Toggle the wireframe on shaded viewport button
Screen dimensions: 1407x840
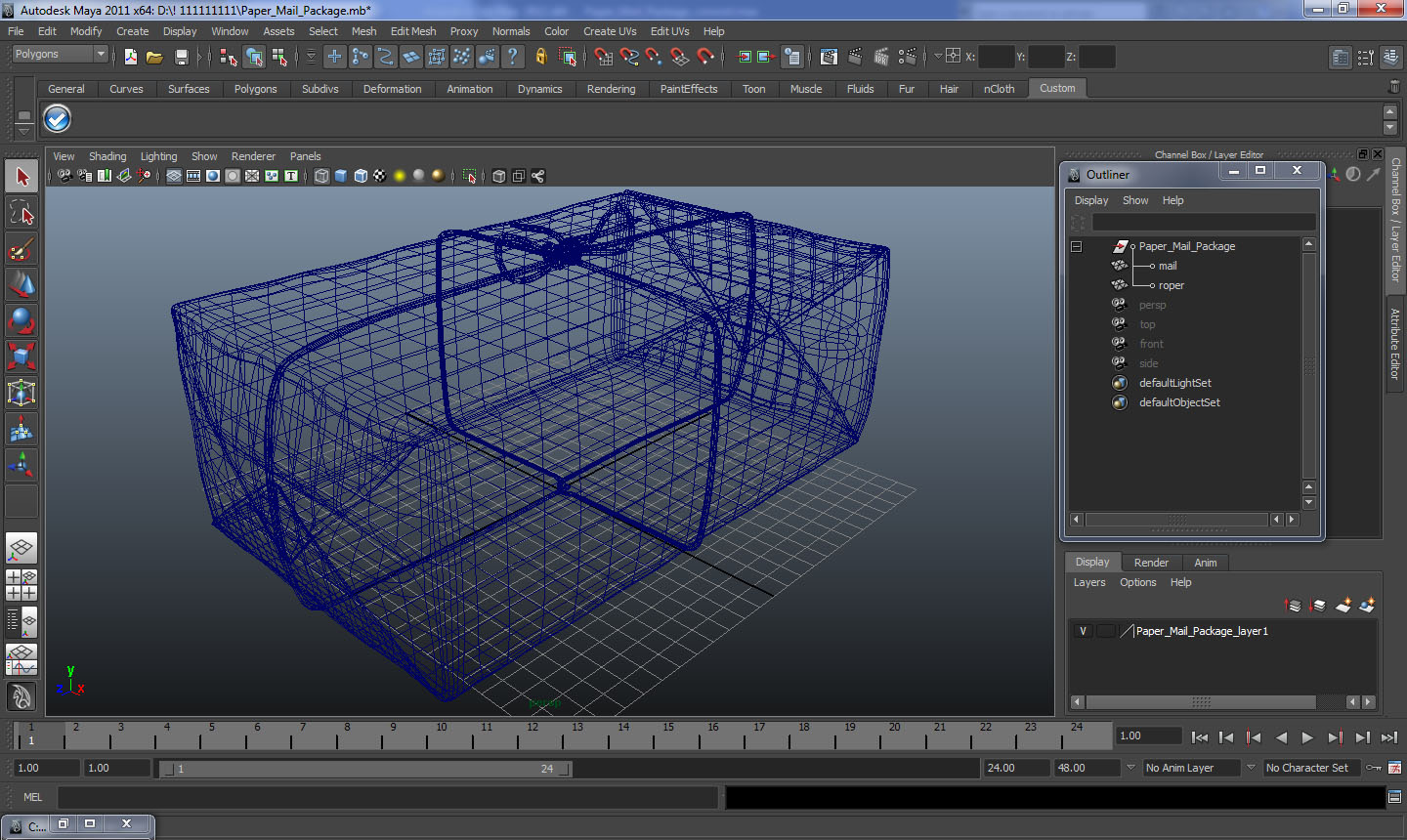(x=361, y=176)
